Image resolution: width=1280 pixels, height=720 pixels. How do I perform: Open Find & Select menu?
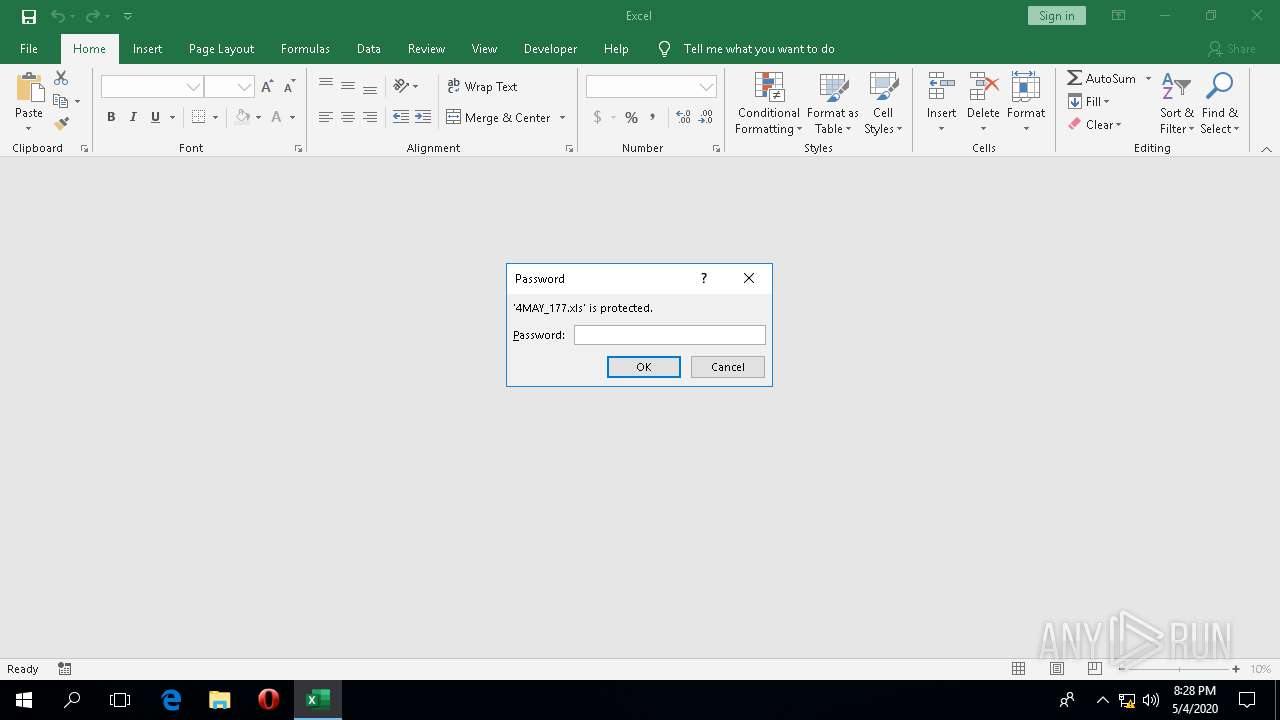click(x=1219, y=103)
